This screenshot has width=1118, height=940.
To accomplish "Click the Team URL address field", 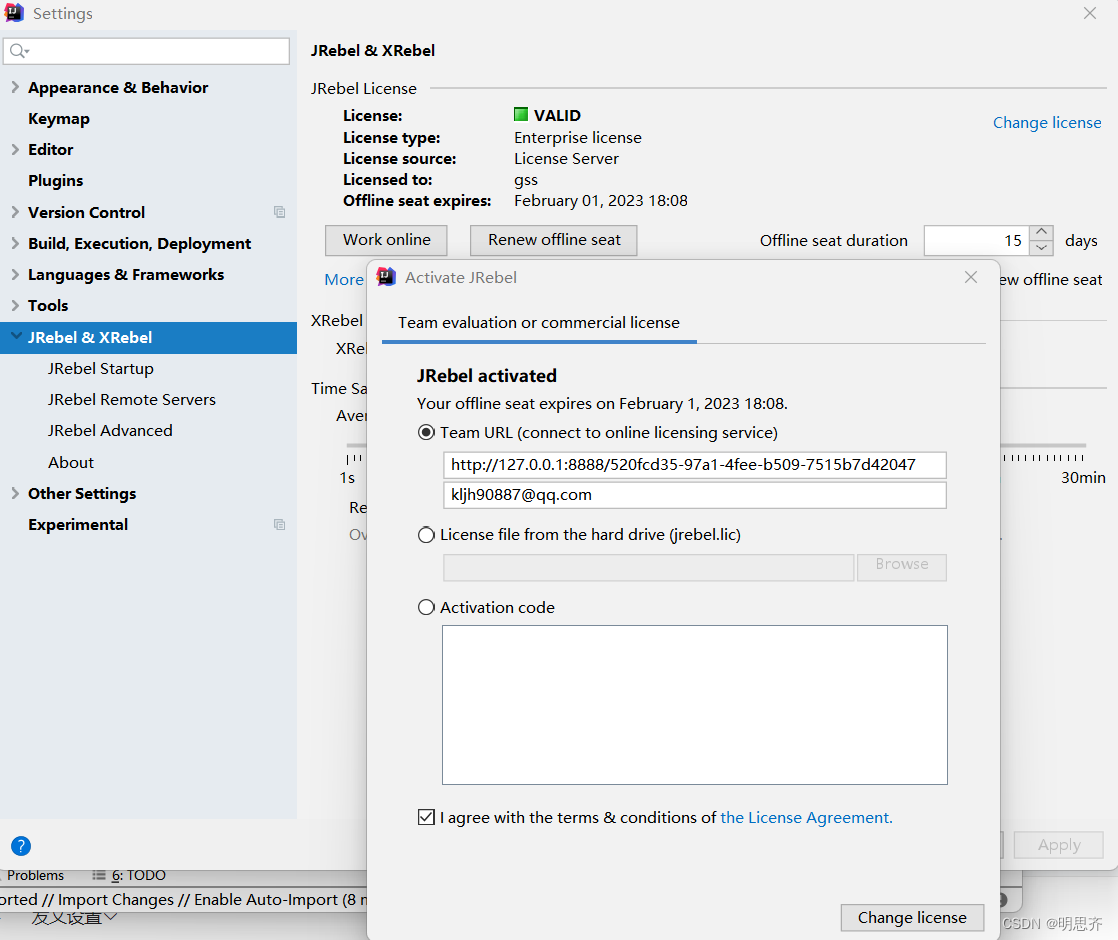I will [x=694, y=465].
